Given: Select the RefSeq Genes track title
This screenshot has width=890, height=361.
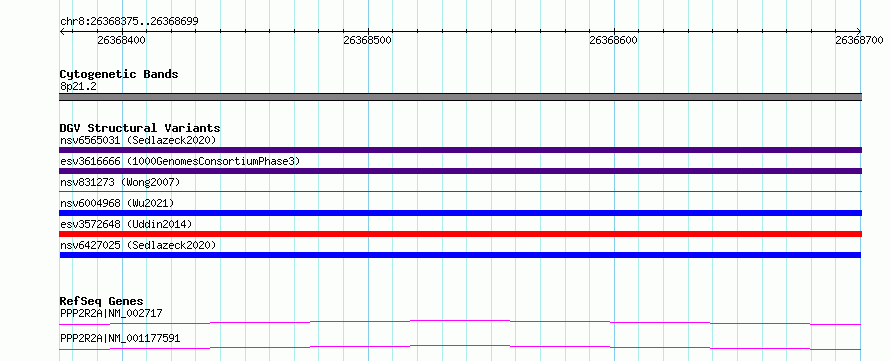Looking at the screenshot, I should point(101,301).
